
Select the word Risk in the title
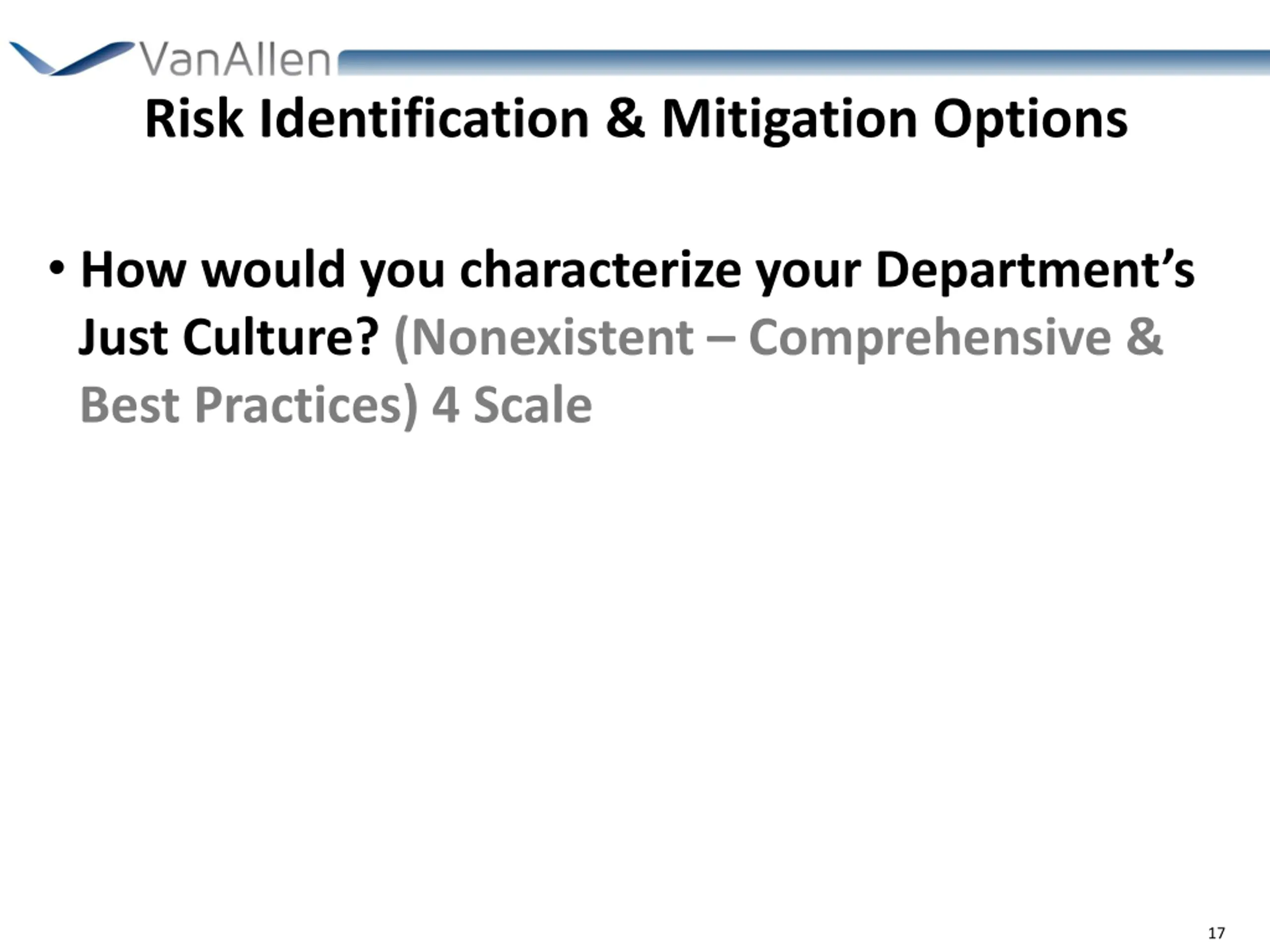point(194,119)
